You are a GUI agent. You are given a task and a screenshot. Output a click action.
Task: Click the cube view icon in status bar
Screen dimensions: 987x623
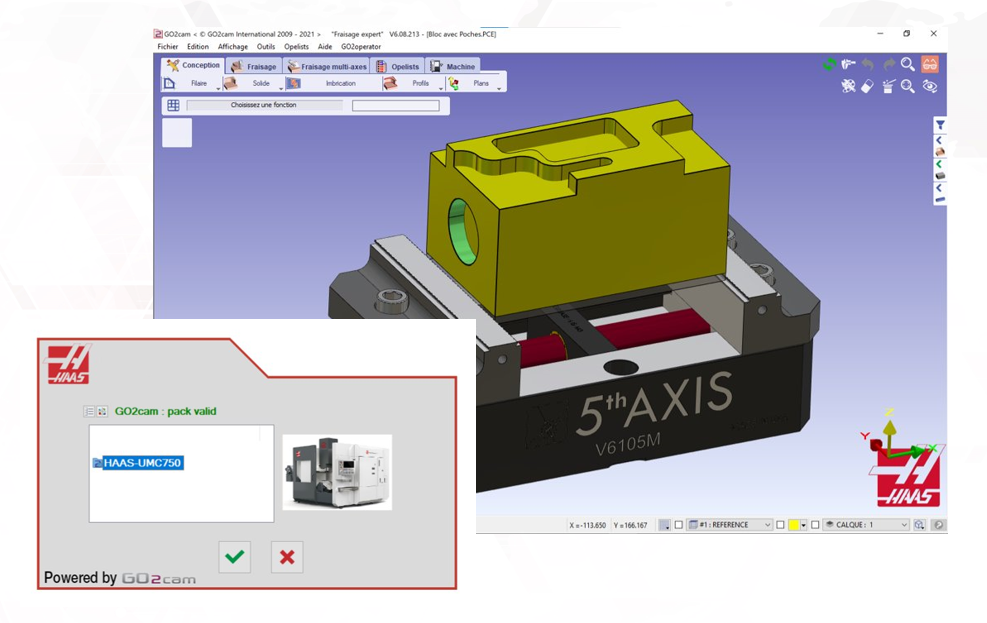coord(920,525)
